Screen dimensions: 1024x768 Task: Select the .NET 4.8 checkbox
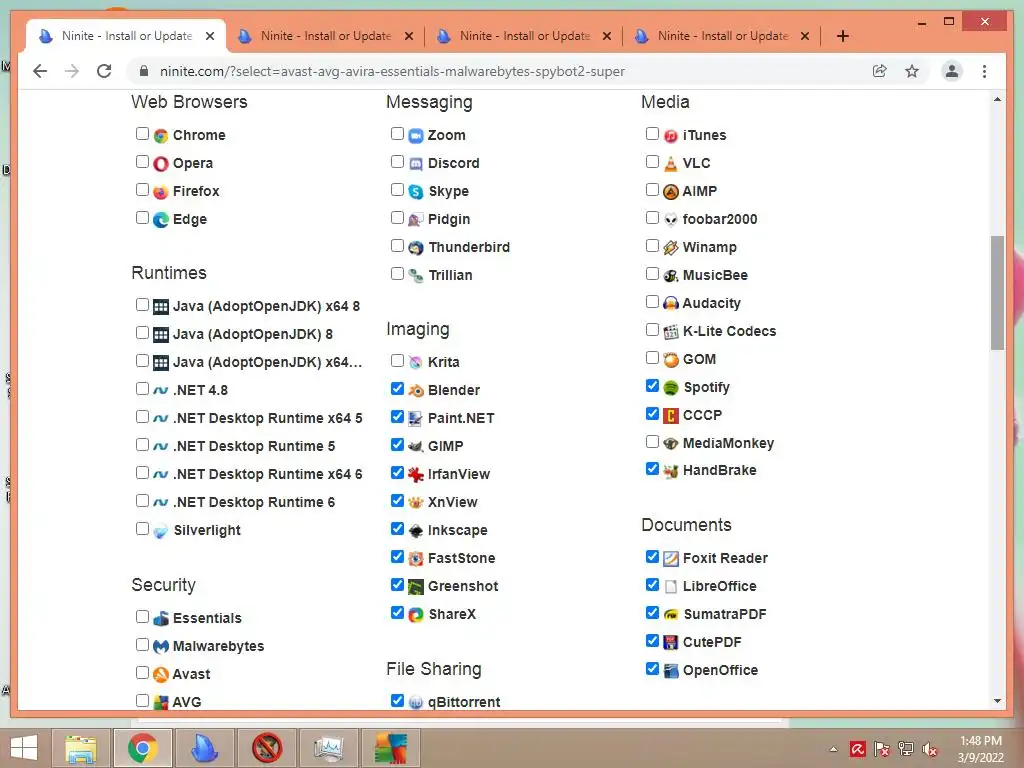142,389
